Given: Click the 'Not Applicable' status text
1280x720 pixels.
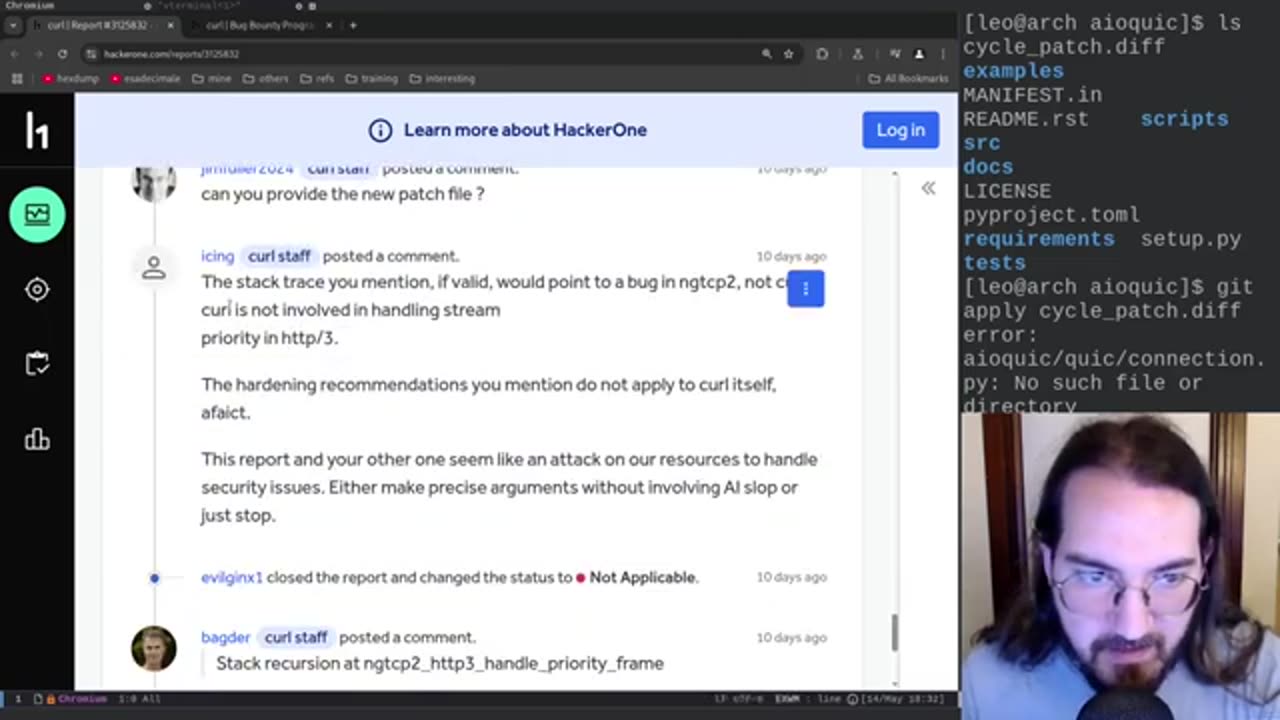Looking at the screenshot, I should point(643,577).
